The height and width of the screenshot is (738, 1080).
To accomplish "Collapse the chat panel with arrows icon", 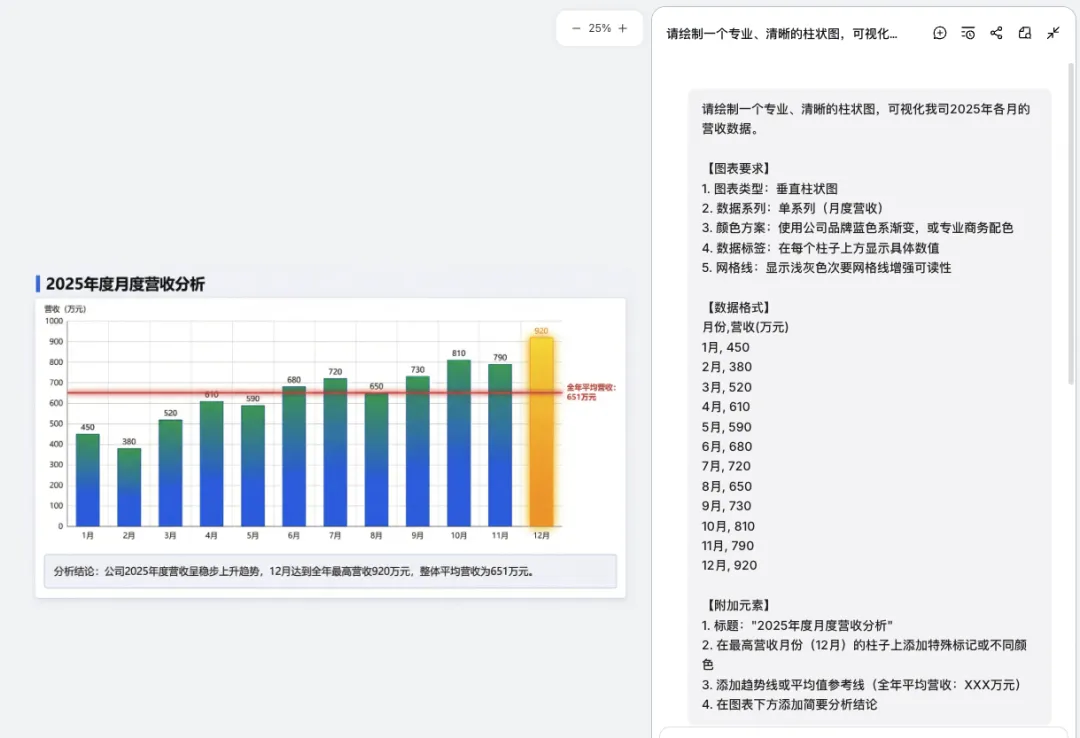I will pos(1053,33).
